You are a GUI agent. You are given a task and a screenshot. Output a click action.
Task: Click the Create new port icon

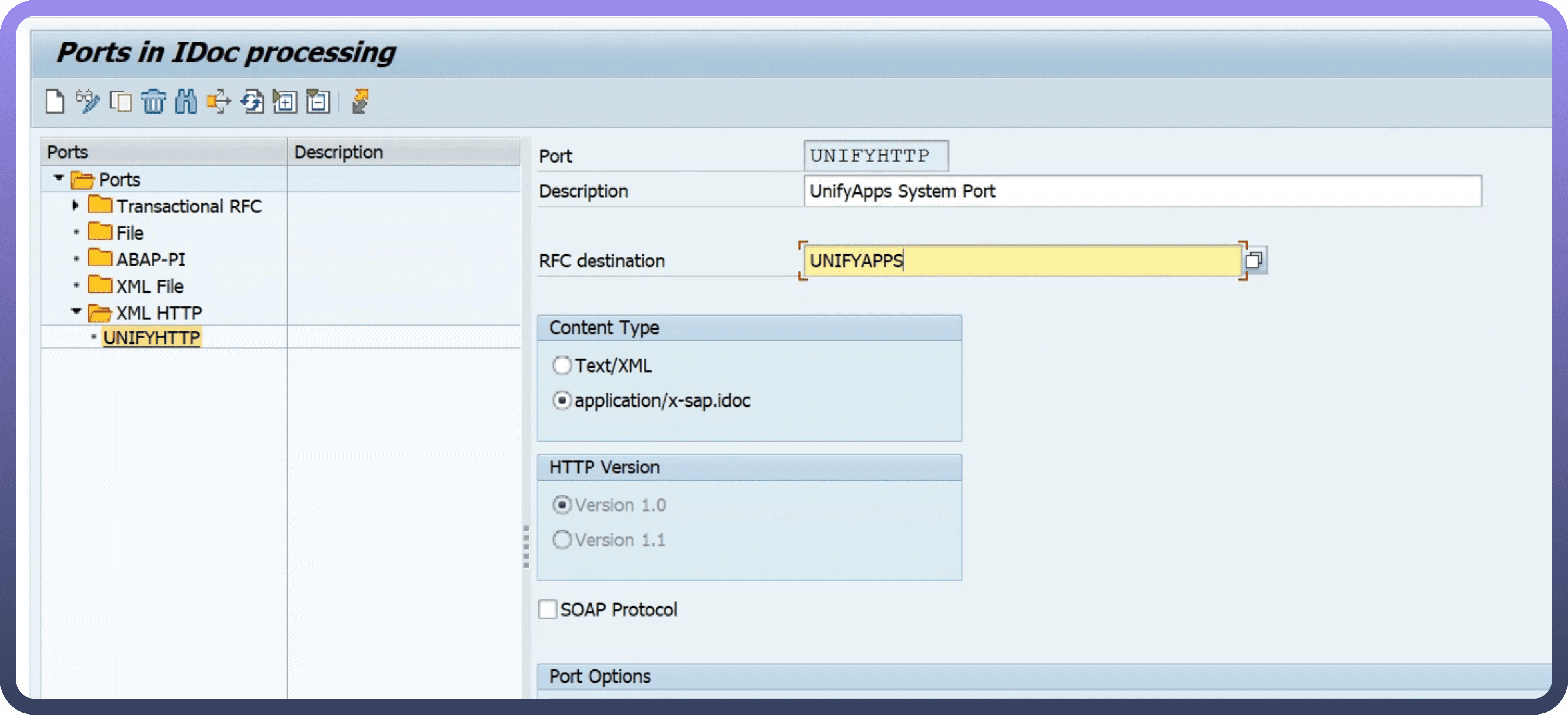(55, 101)
